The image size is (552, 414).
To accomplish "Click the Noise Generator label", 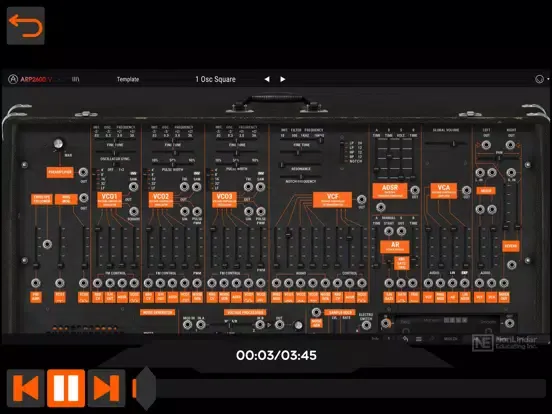I will point(157,312).
